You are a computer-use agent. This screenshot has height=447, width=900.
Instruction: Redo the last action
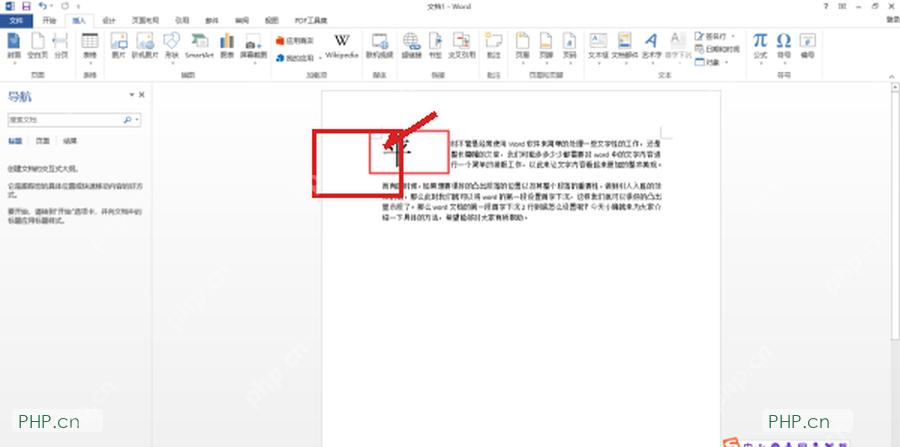65,6
